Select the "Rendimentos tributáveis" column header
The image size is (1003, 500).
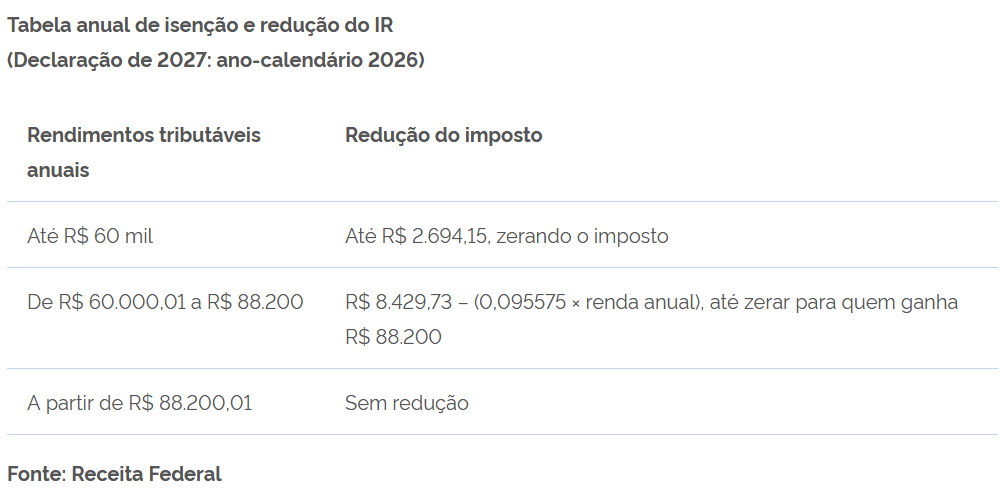coord(143,135)
